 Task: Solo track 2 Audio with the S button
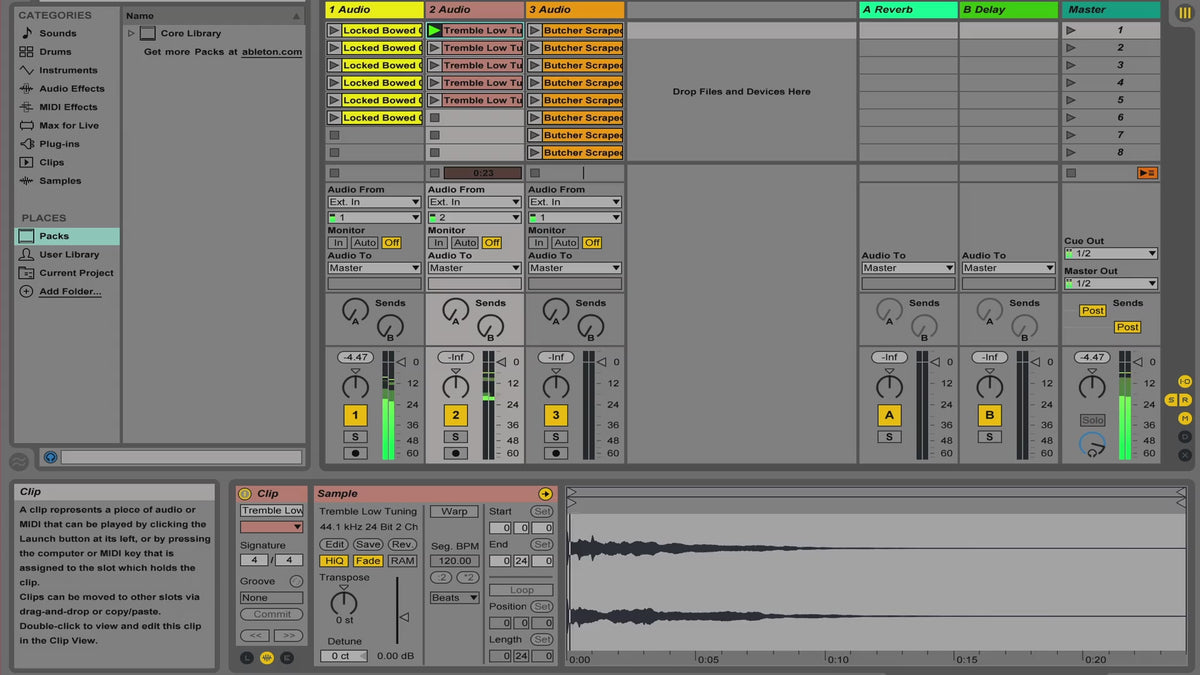pos(455,437)
